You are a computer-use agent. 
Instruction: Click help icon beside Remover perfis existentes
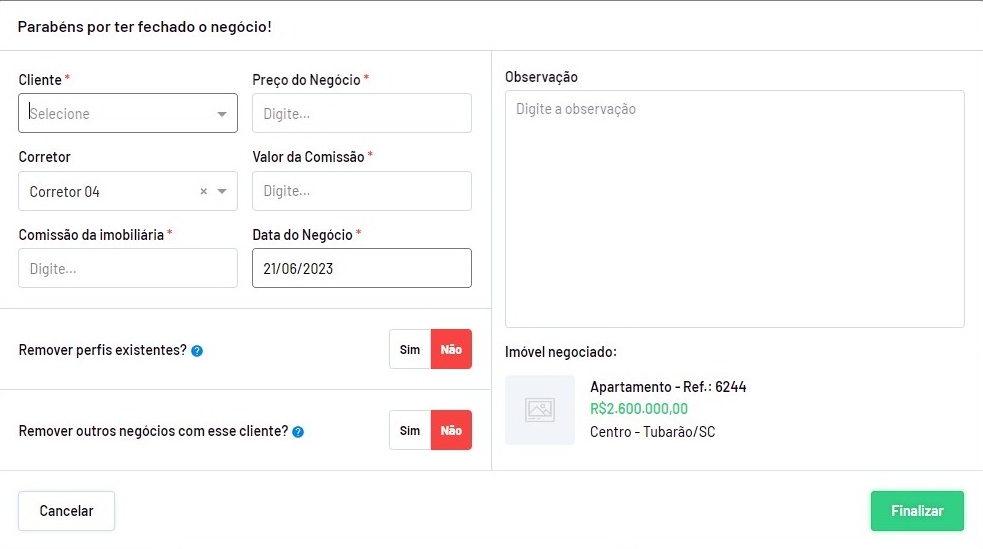pos(197,351)
